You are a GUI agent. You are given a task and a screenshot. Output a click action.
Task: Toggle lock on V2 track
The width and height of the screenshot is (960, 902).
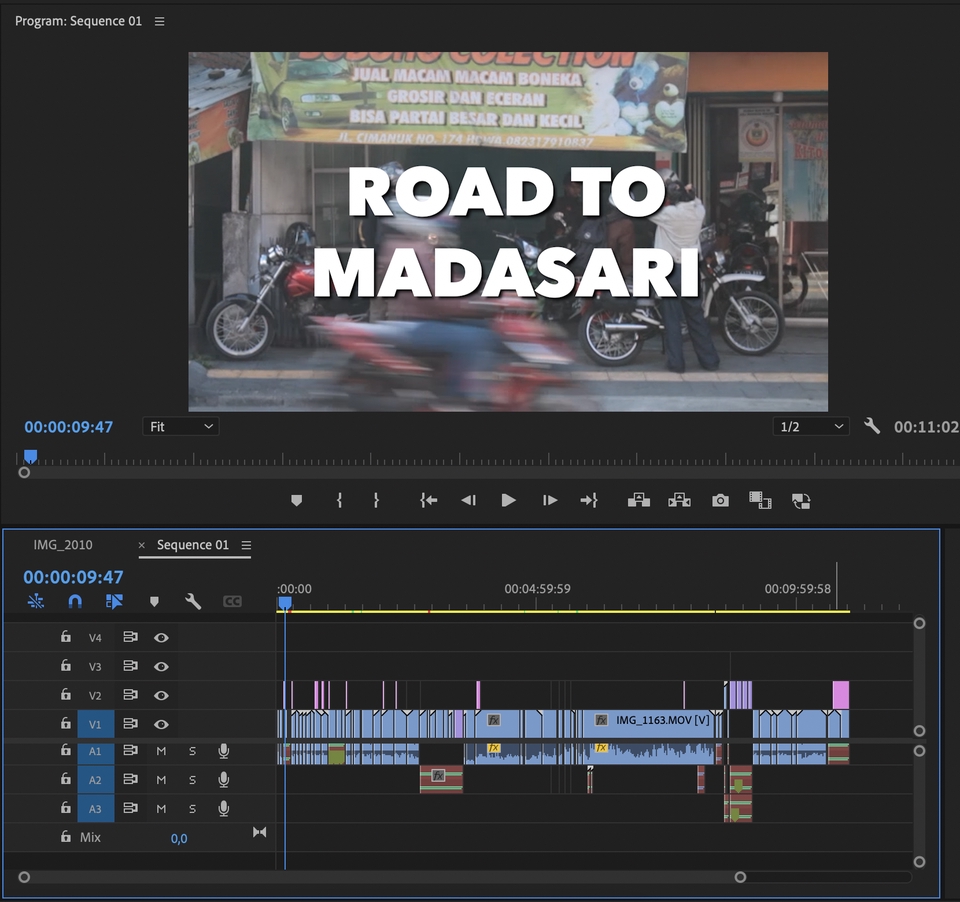[66, 694]
